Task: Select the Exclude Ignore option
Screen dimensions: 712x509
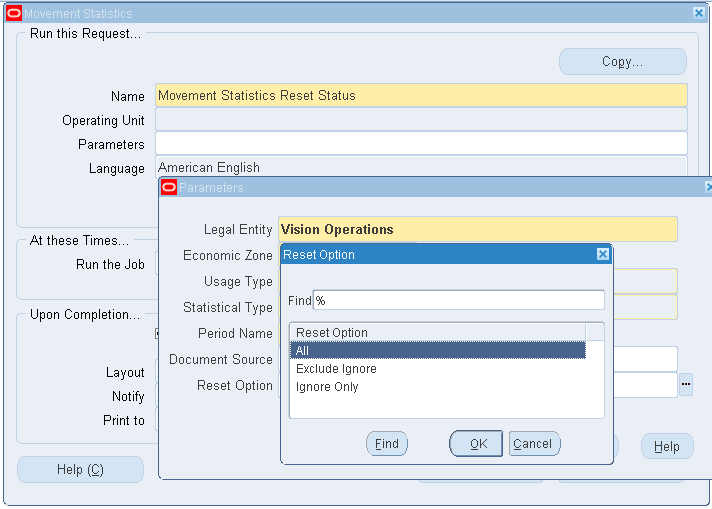Action: tap(438, 368)
